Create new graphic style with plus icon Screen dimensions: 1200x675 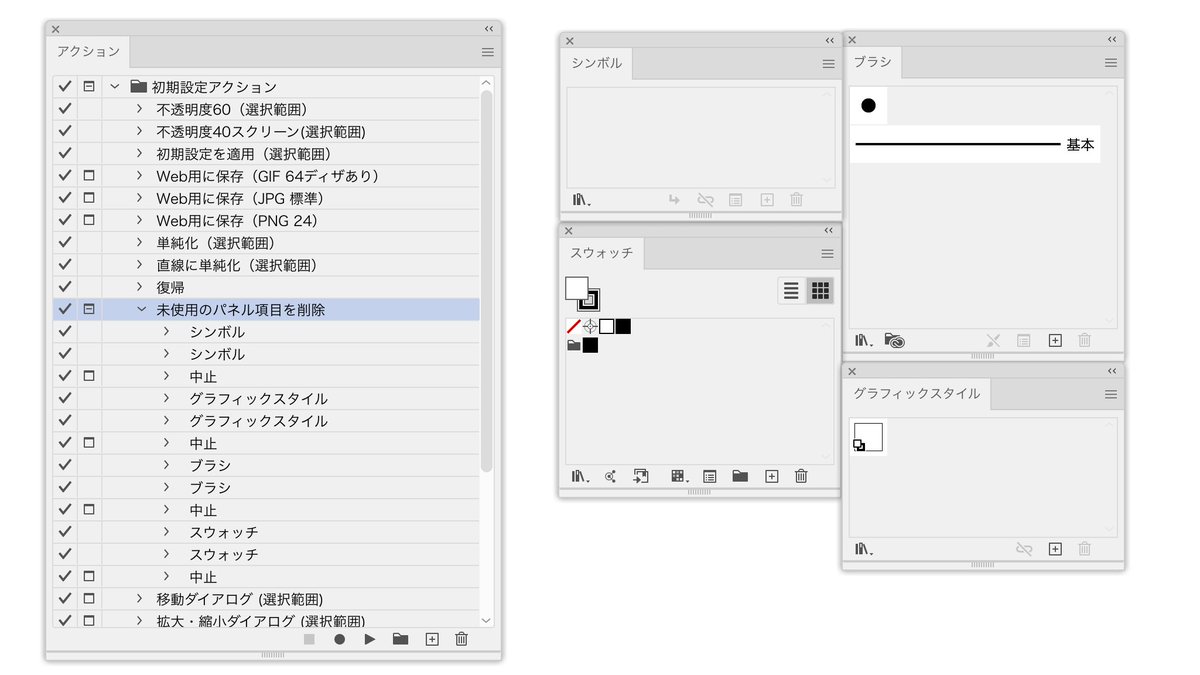pyautogui.click(x=1054, y=549)
